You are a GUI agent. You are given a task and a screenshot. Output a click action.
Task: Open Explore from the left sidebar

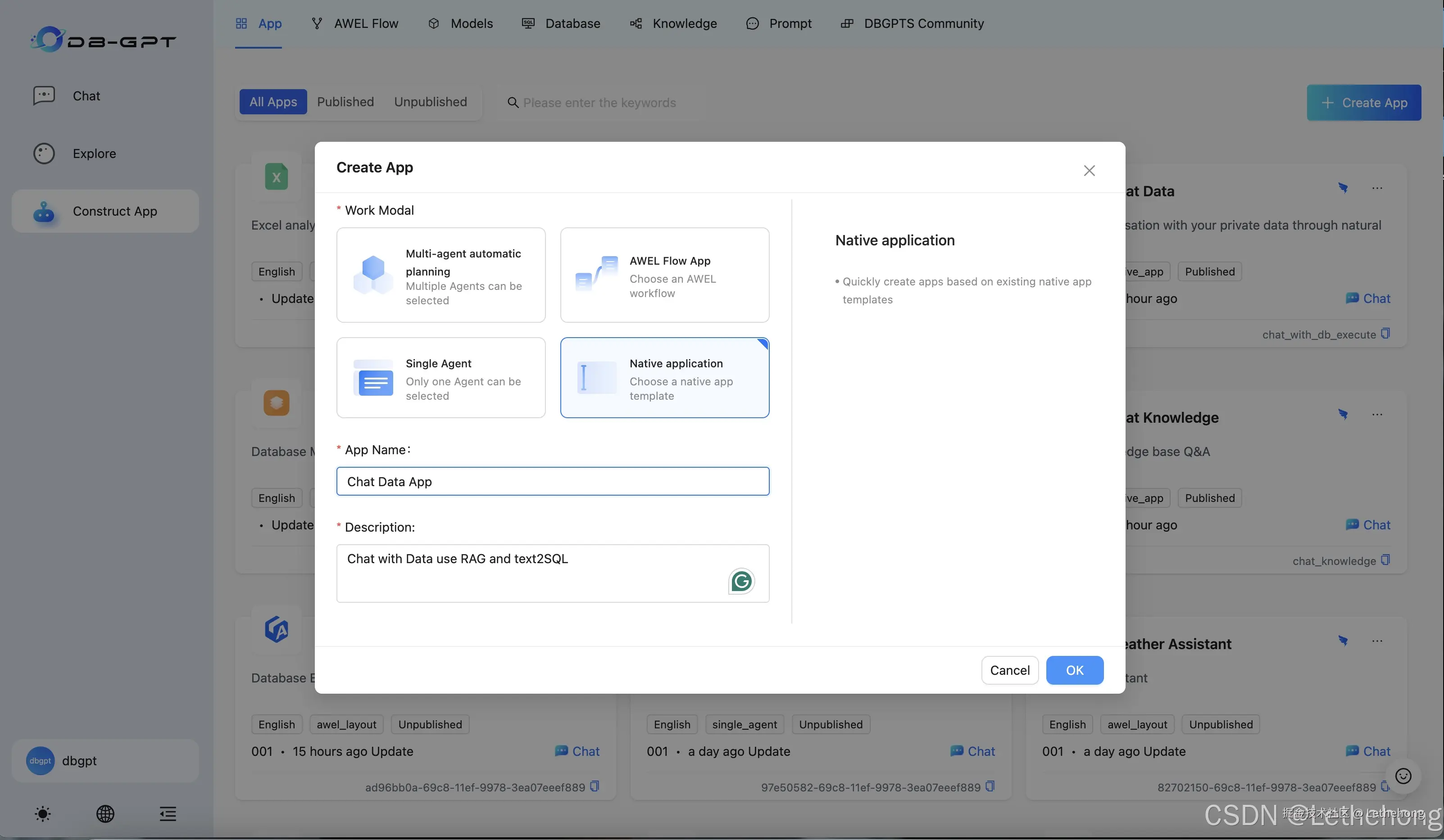(x=94, y=154)
